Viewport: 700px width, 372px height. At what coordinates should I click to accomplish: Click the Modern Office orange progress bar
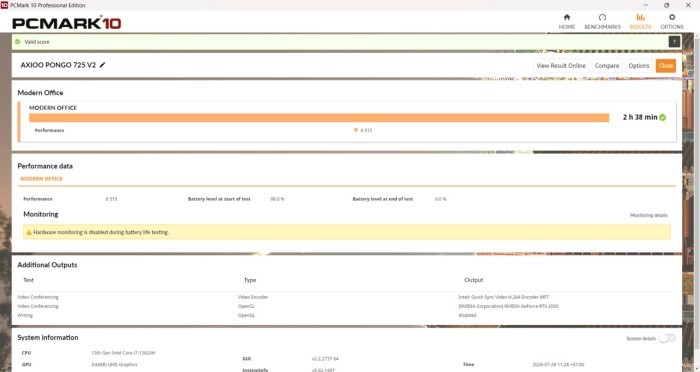(319, 117)
